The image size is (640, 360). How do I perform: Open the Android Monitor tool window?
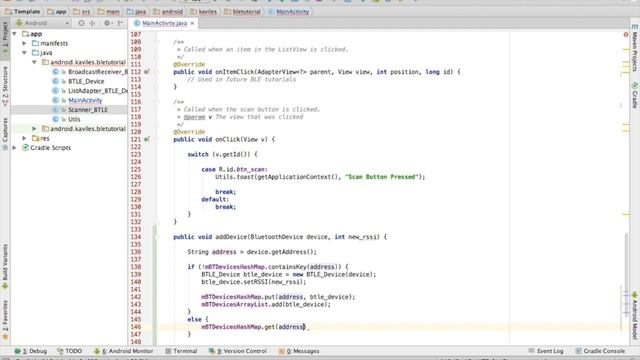click(x=124, y=351)
